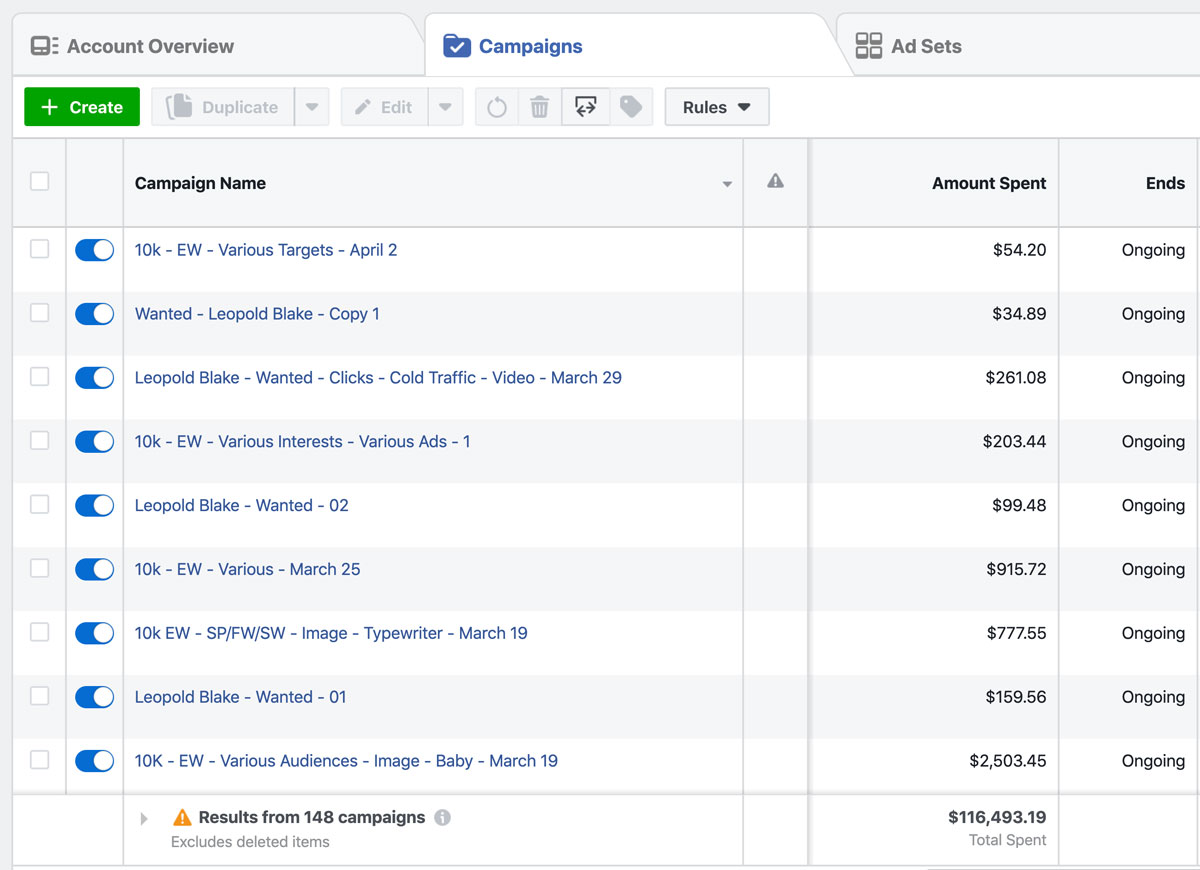Click the $54.20 amount spent cell
The image size is (1200, 870).
point(1019,250)
